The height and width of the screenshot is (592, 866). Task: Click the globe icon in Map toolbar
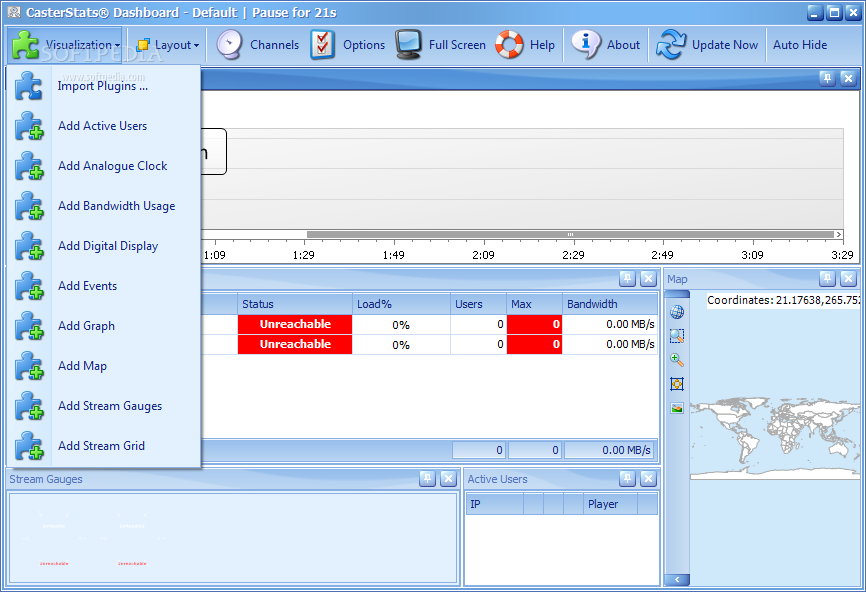pyautogui.click(x=677, y=313)
